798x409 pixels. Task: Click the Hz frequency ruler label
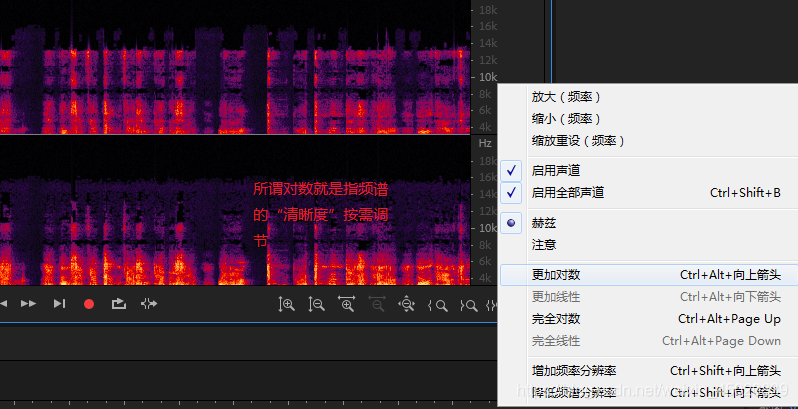(485, 143)
